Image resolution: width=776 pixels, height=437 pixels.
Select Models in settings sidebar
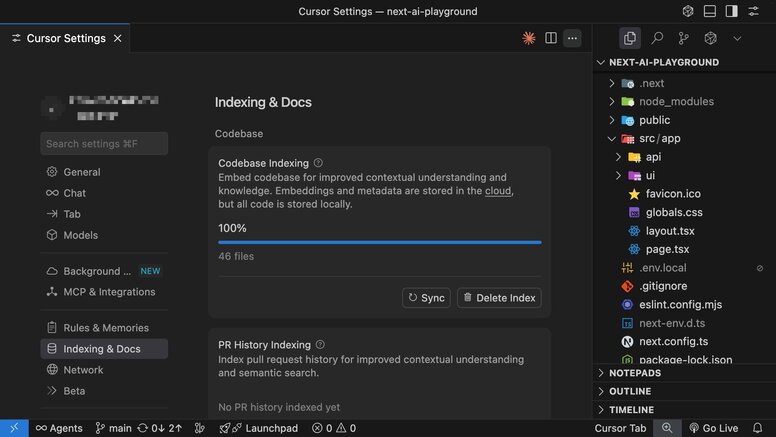click(x=81, y=235)
